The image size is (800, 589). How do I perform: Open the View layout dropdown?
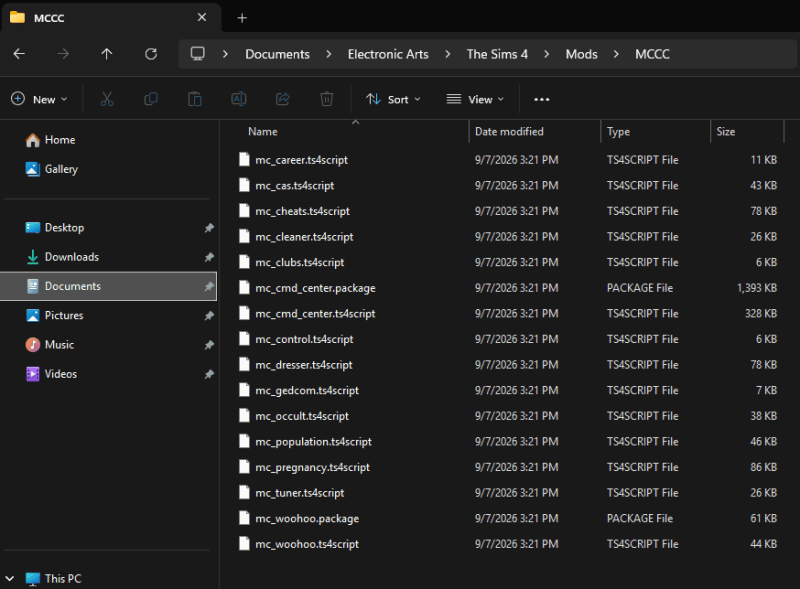pyautogui.click(x=475, y=99)
